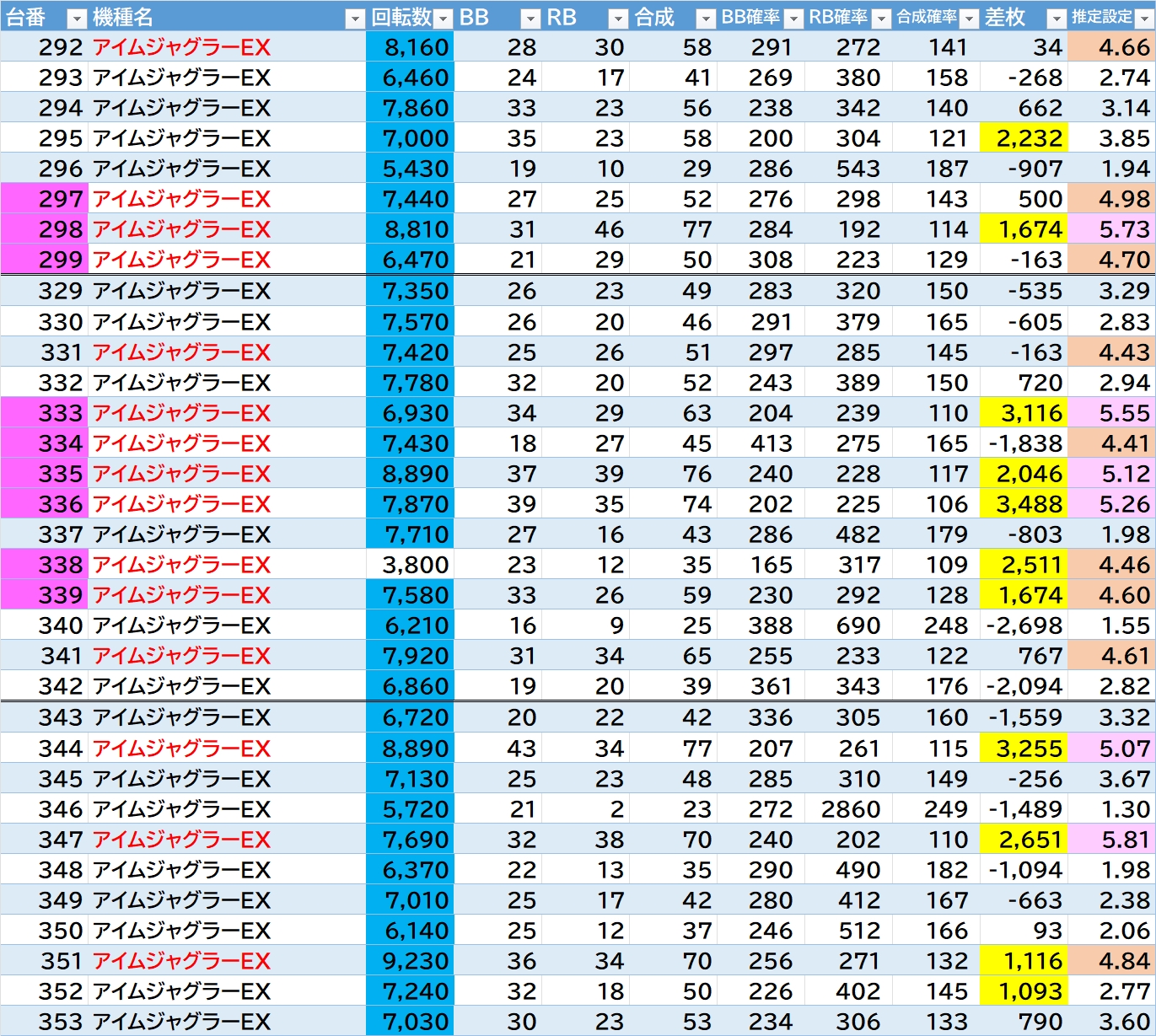Click the 機種名 cell in row 295
Image resolution: width=1156 pixels, height=1036 pixels.
click(227, 138)
